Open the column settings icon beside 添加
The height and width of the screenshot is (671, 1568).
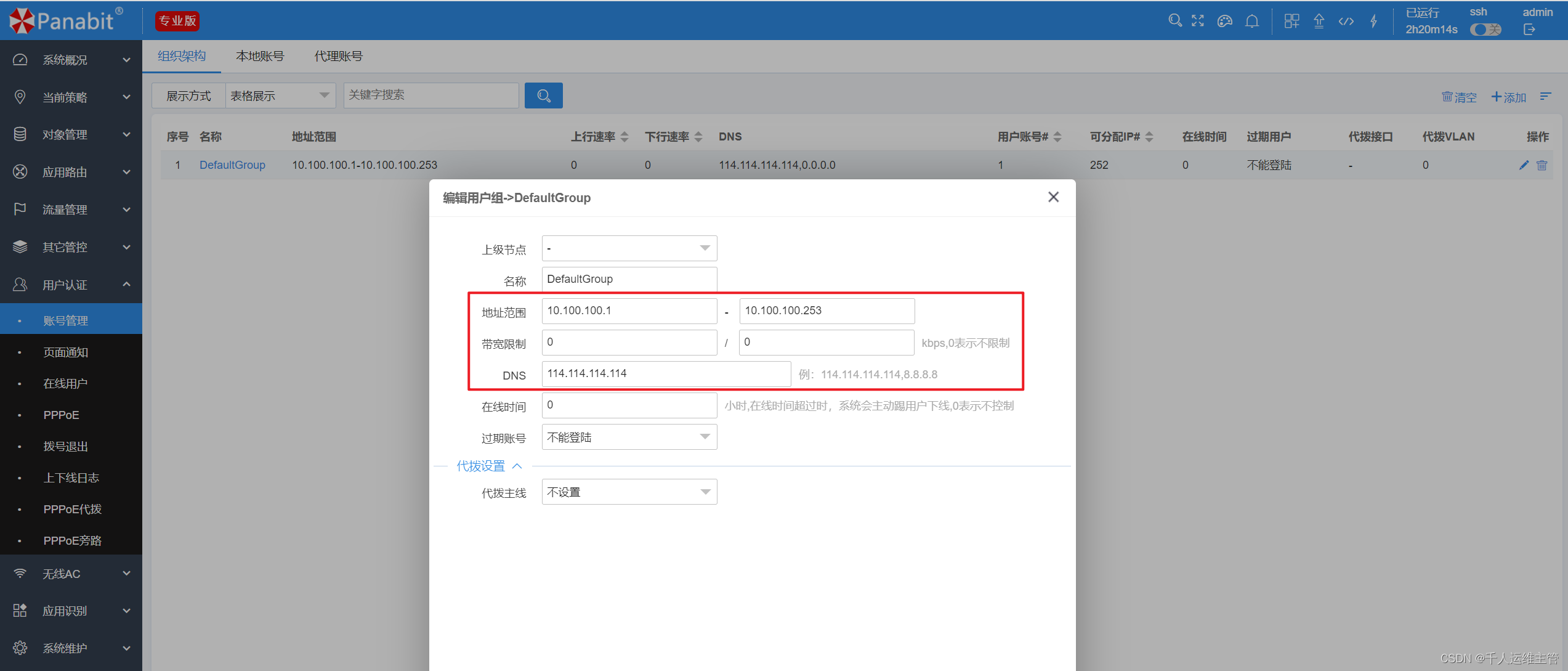point(1546,96)
